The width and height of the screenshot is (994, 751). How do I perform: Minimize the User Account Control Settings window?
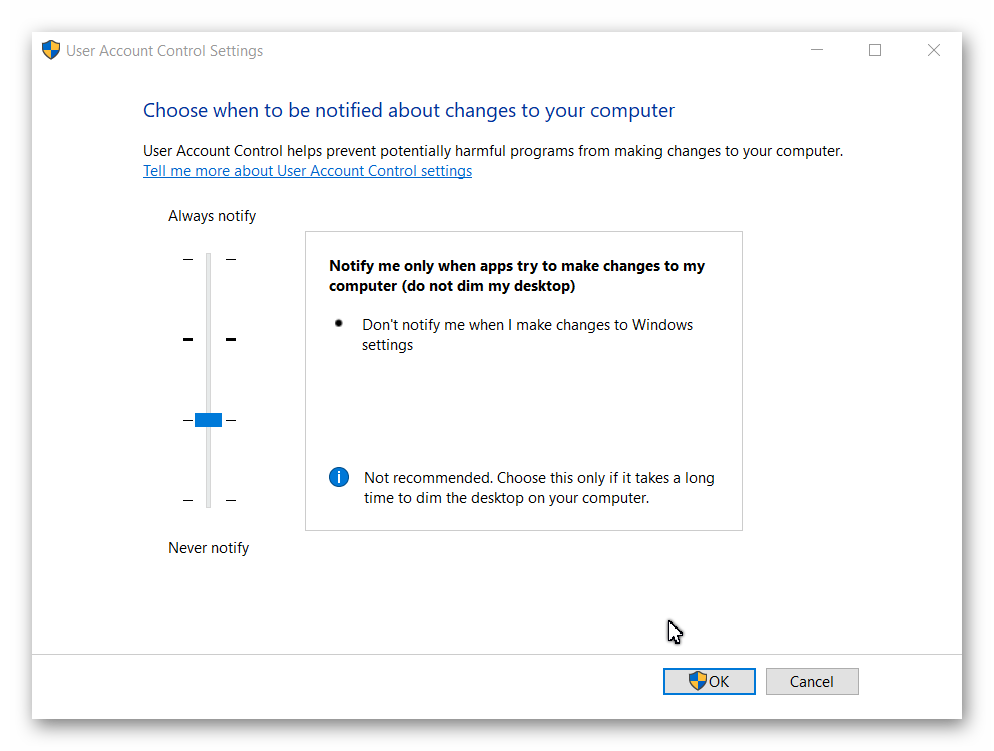tap(816, 50)
